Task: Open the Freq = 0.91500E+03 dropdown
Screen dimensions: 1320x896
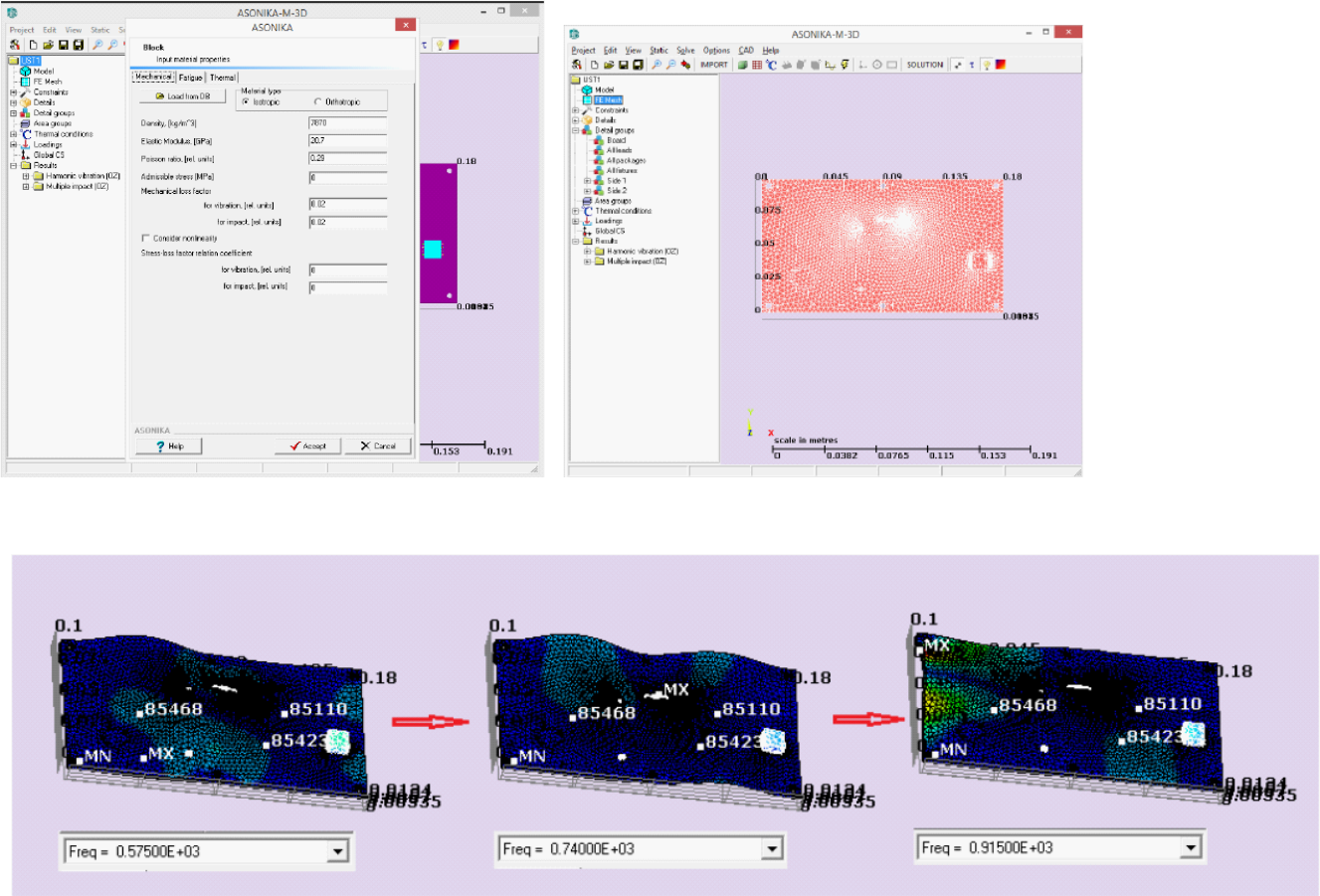Action: [1190, 848]
